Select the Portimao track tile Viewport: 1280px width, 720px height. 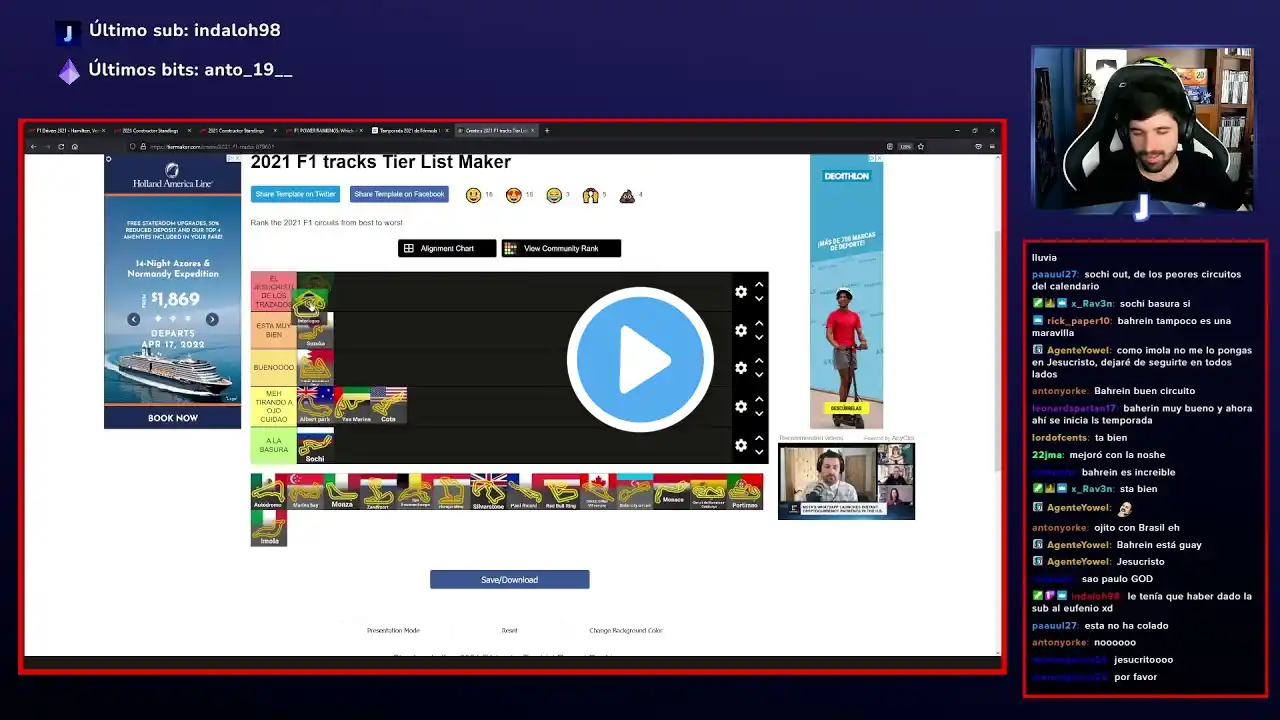pos(745,492)
